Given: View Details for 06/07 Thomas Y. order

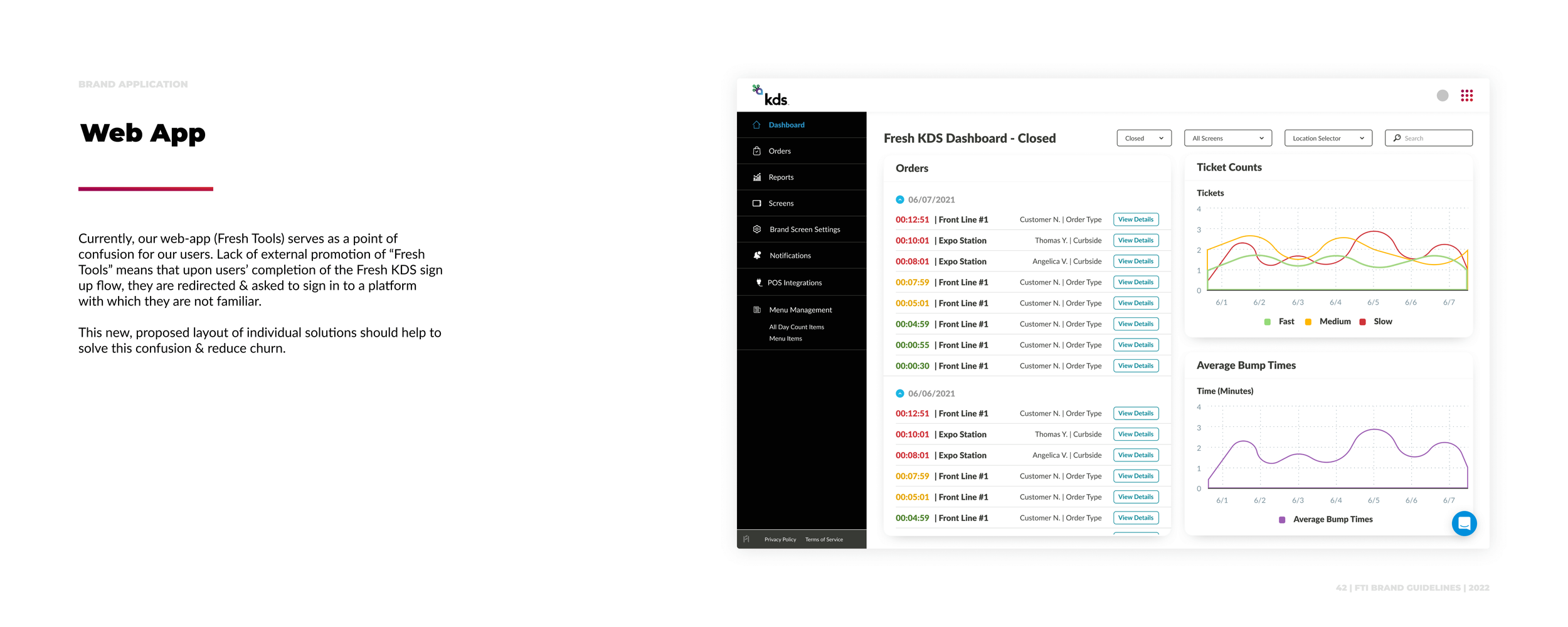Looking at the screenshot, I should [1136, 240].
